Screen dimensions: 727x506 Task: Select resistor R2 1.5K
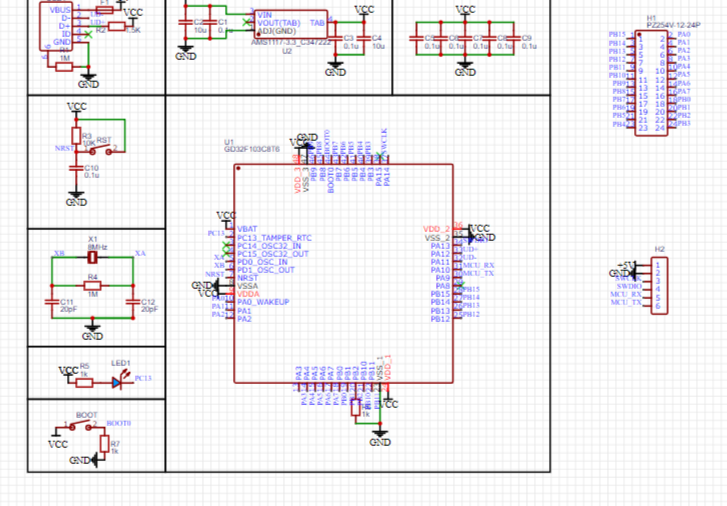tap(116, 27)
